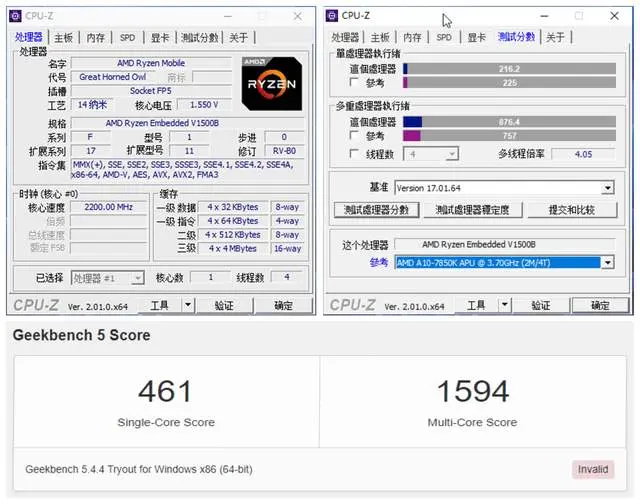This screenshot has width=640, height=504.
Task: Click the AMD Ryzen logo image
Action: pos(272,84)
